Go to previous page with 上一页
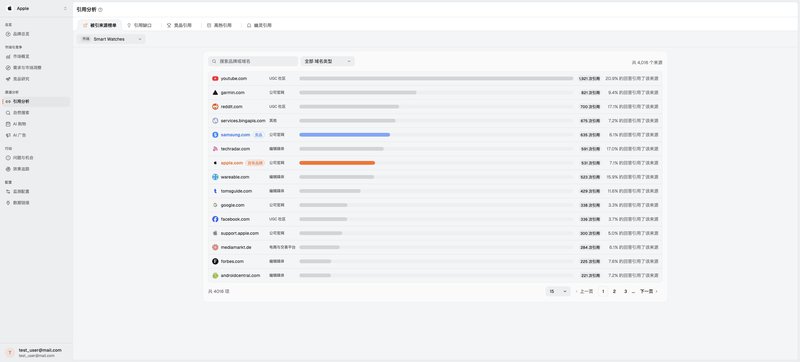The height and width of the screenshot is (362, 800). coord(585,292)
